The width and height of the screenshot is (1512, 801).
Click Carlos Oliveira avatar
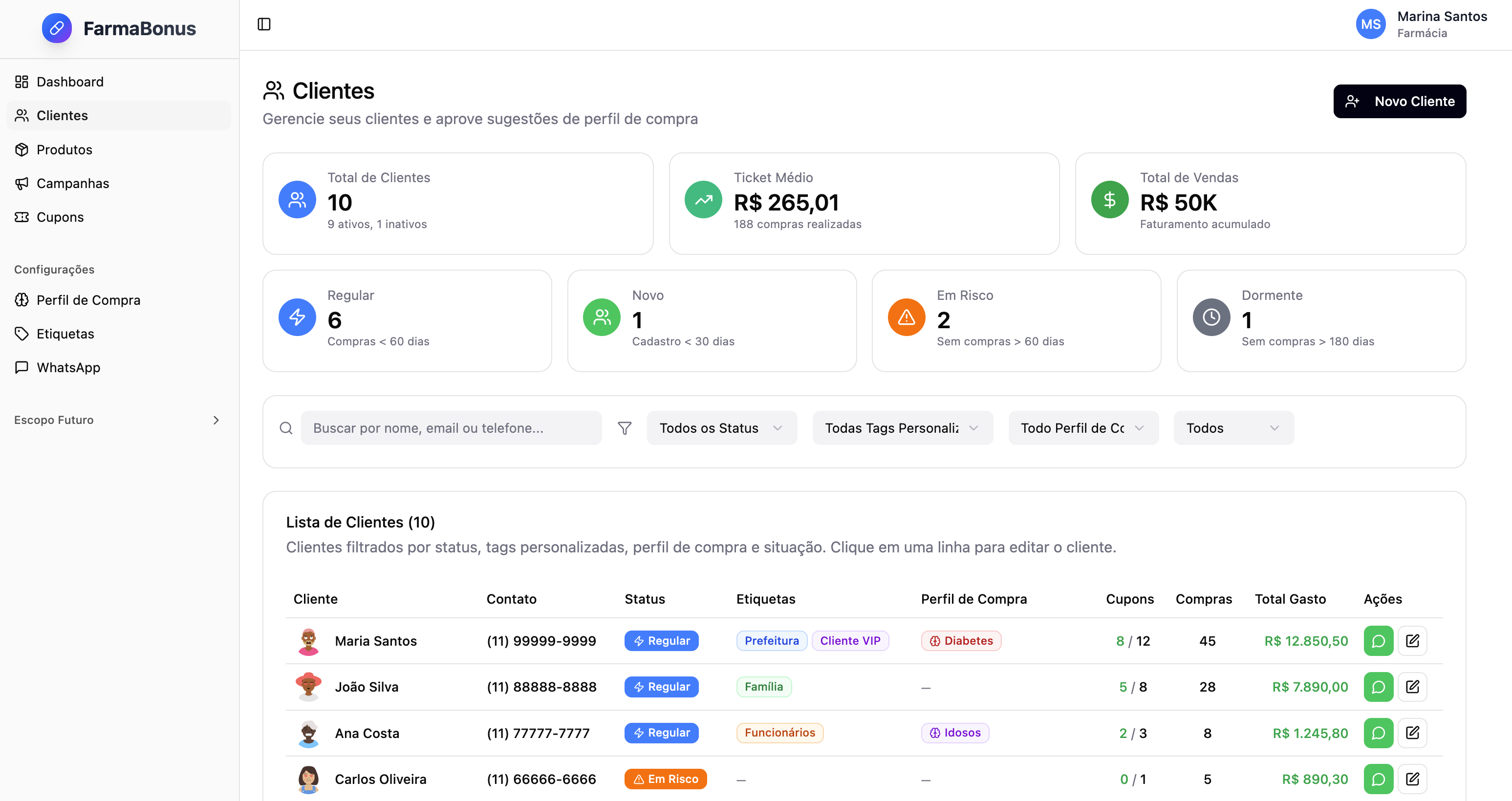tap(308, 780)
